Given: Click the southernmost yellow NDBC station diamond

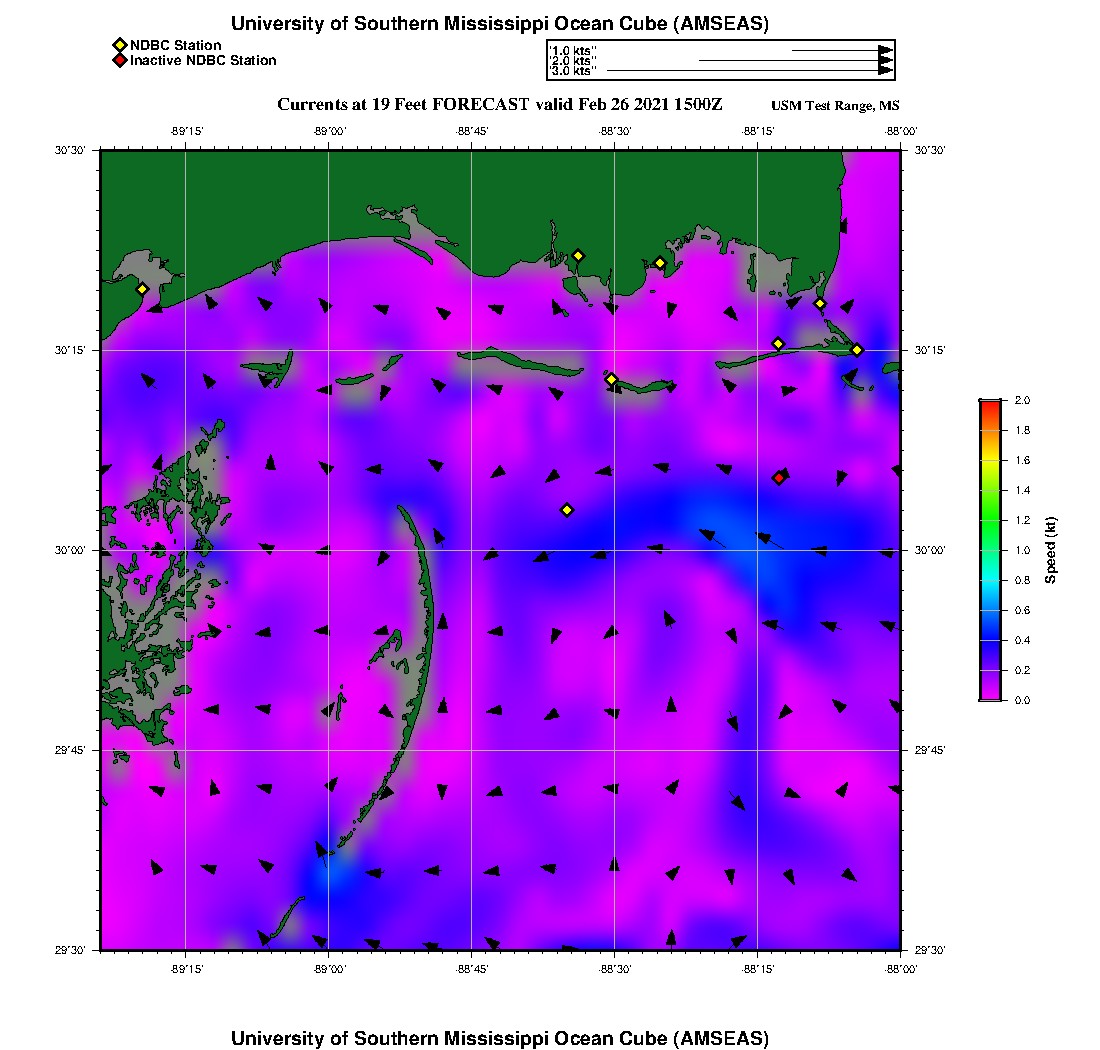Looking at the screenshot, I should point(567,510).
